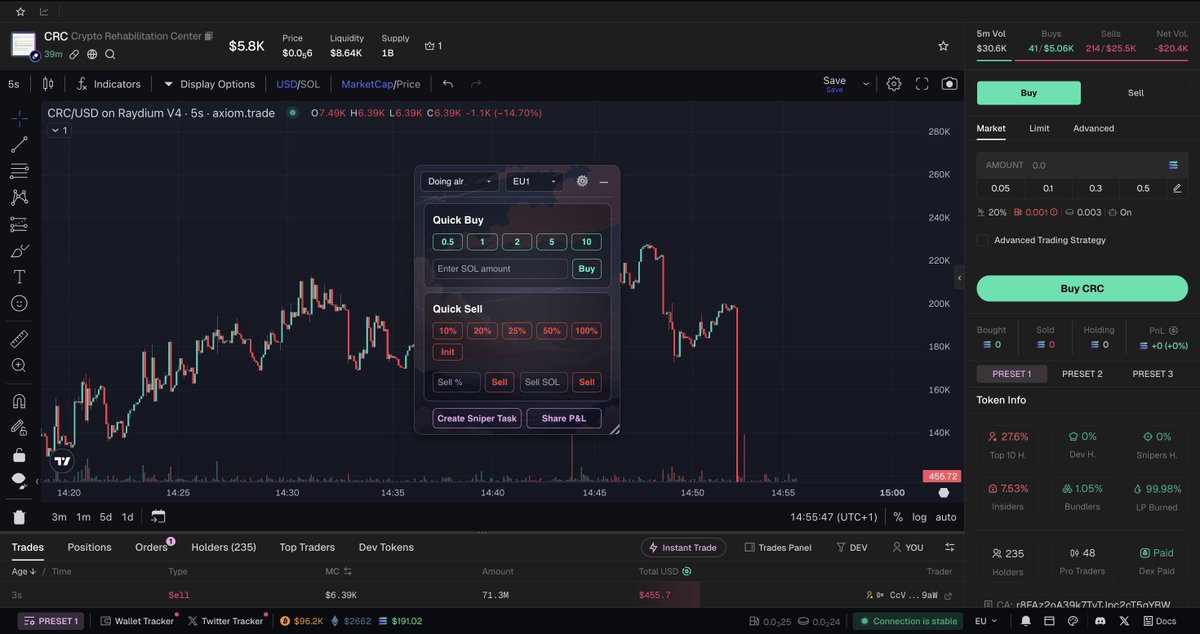
Task: Open the Indicators menu
Action: point(109,84)
